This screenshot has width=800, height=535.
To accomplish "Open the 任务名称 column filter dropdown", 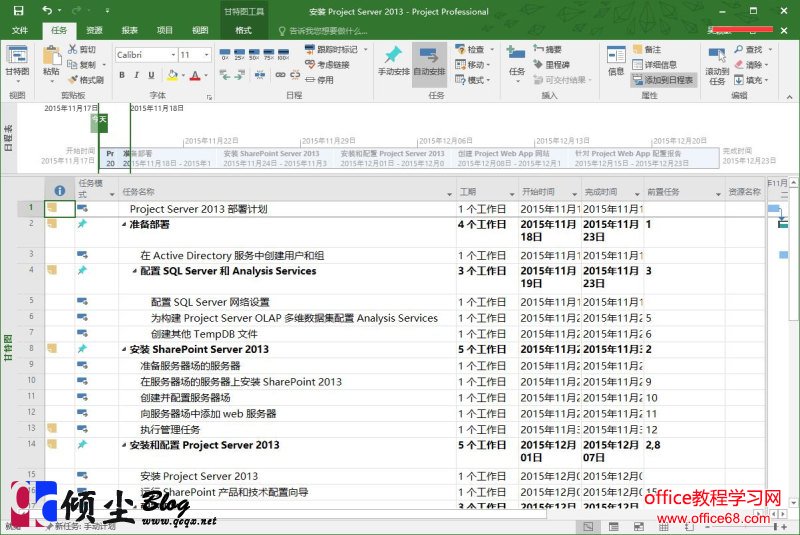I will tap(449, 194).
